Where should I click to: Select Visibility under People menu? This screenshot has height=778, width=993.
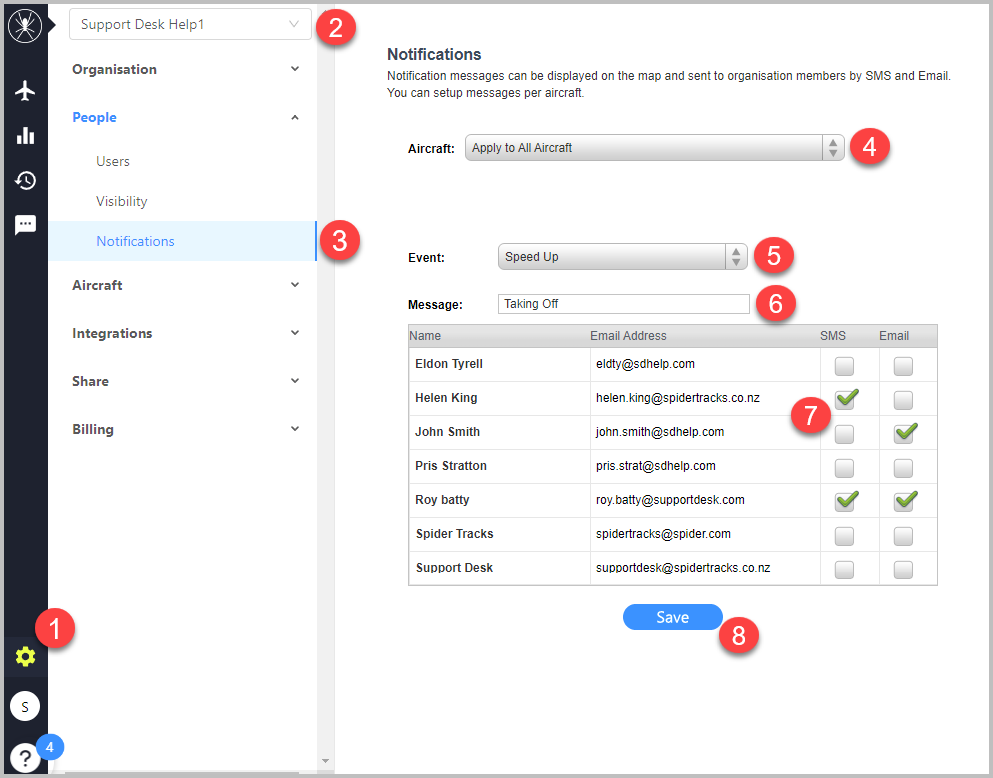122,201
